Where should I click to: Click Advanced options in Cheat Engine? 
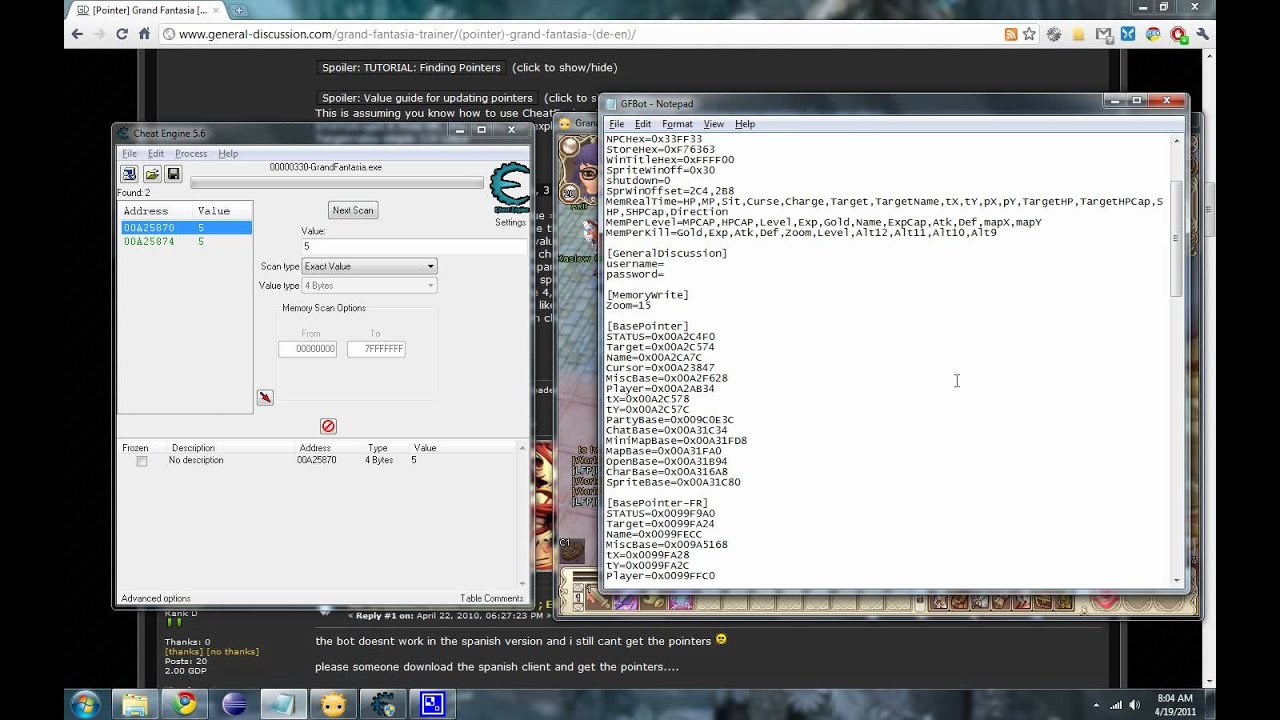[156, 598]
